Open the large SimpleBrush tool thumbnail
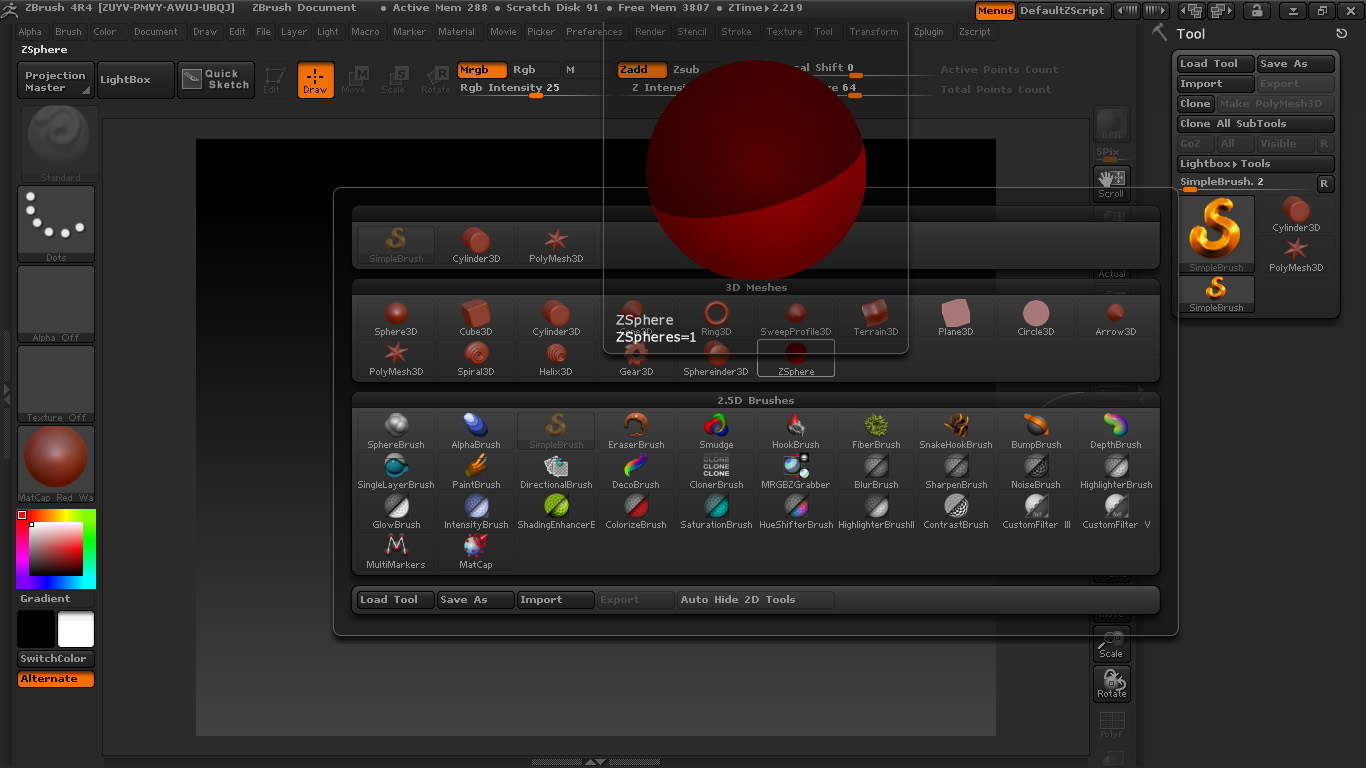Screen dimensions: 1366x768 click(x=1217, y=234)
